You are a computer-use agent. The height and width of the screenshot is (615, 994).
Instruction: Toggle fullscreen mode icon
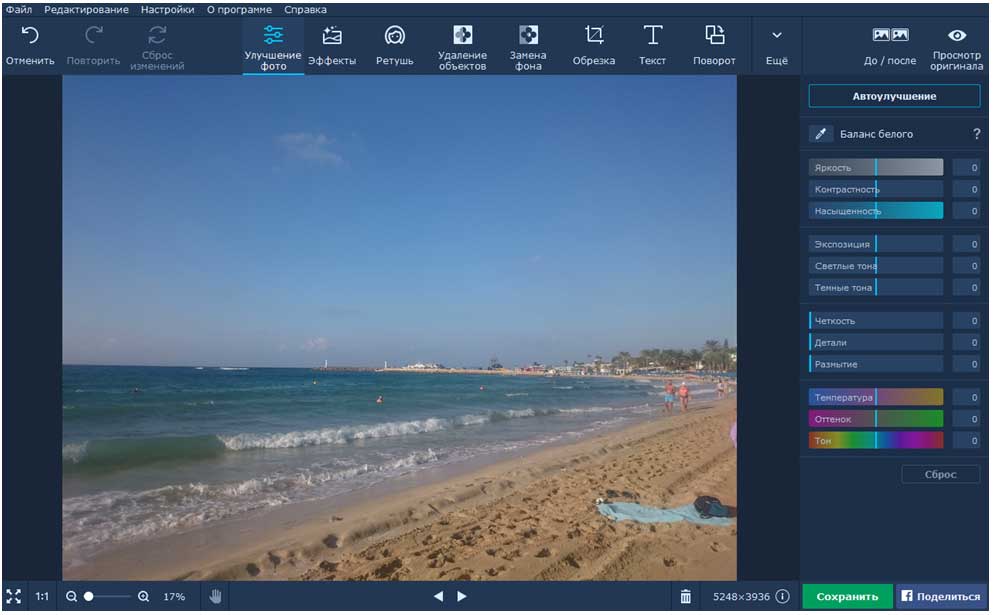click(13, 596)
